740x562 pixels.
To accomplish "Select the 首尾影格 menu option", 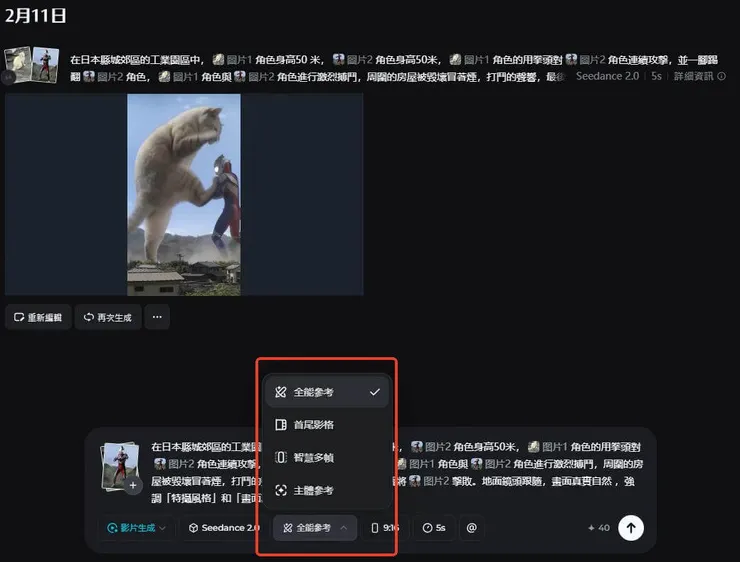I will tap(327, 425).
